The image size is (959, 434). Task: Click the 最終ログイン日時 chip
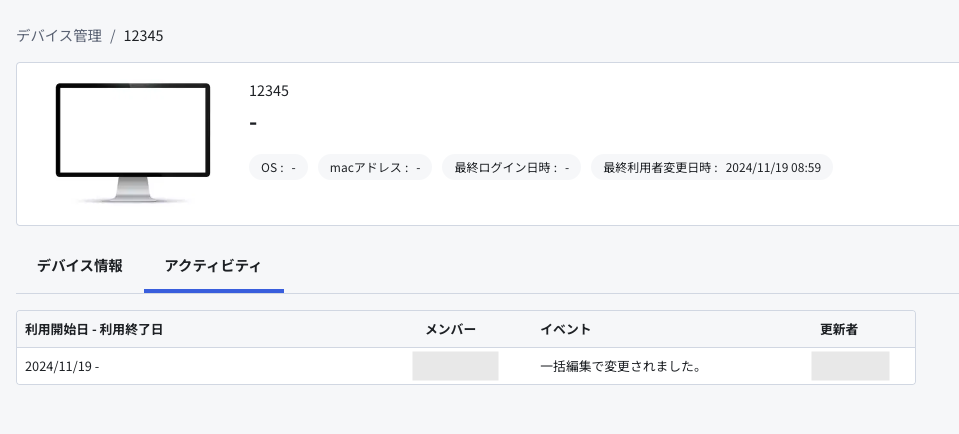point(511,167)
